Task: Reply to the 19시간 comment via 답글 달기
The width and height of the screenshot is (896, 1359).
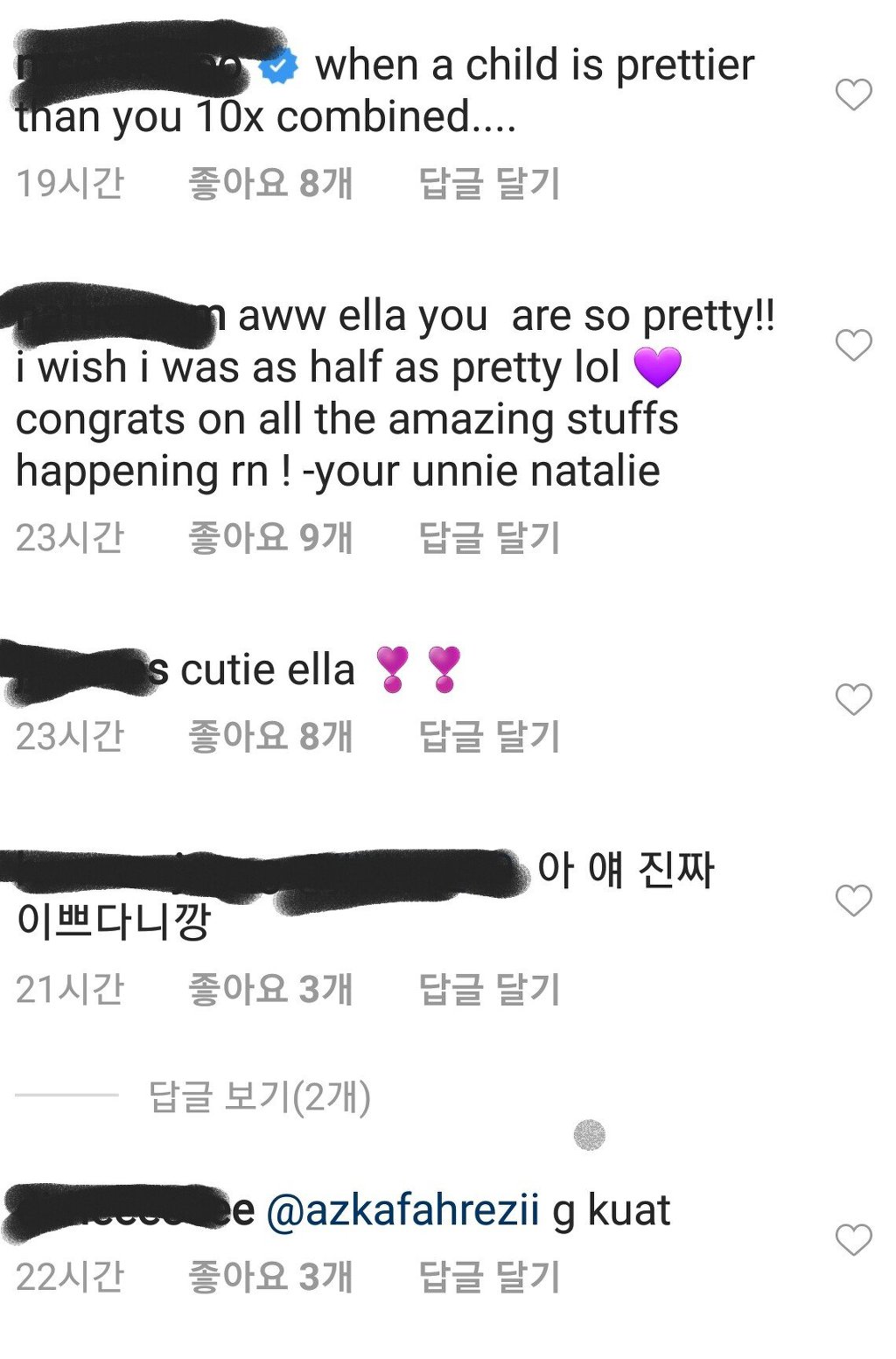Action: click(x=489, y=184)
